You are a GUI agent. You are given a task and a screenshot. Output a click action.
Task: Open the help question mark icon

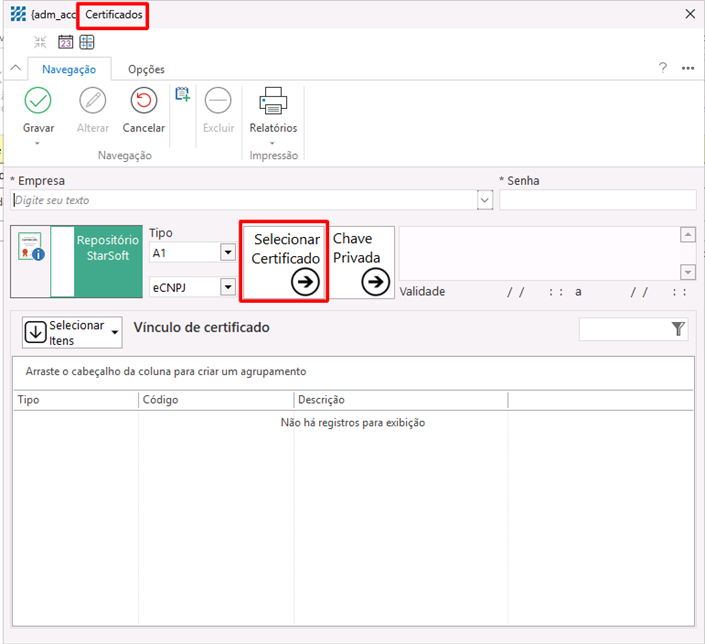(662, 68)
